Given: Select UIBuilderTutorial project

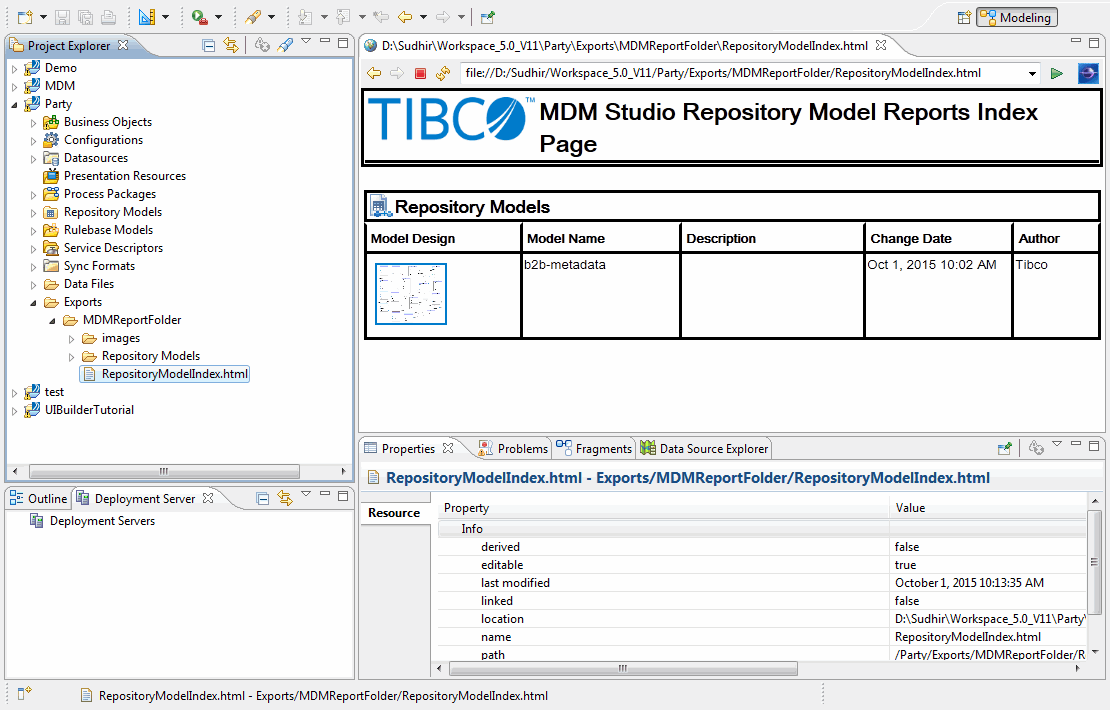Looking at the screenshot, I should point(89,410).
